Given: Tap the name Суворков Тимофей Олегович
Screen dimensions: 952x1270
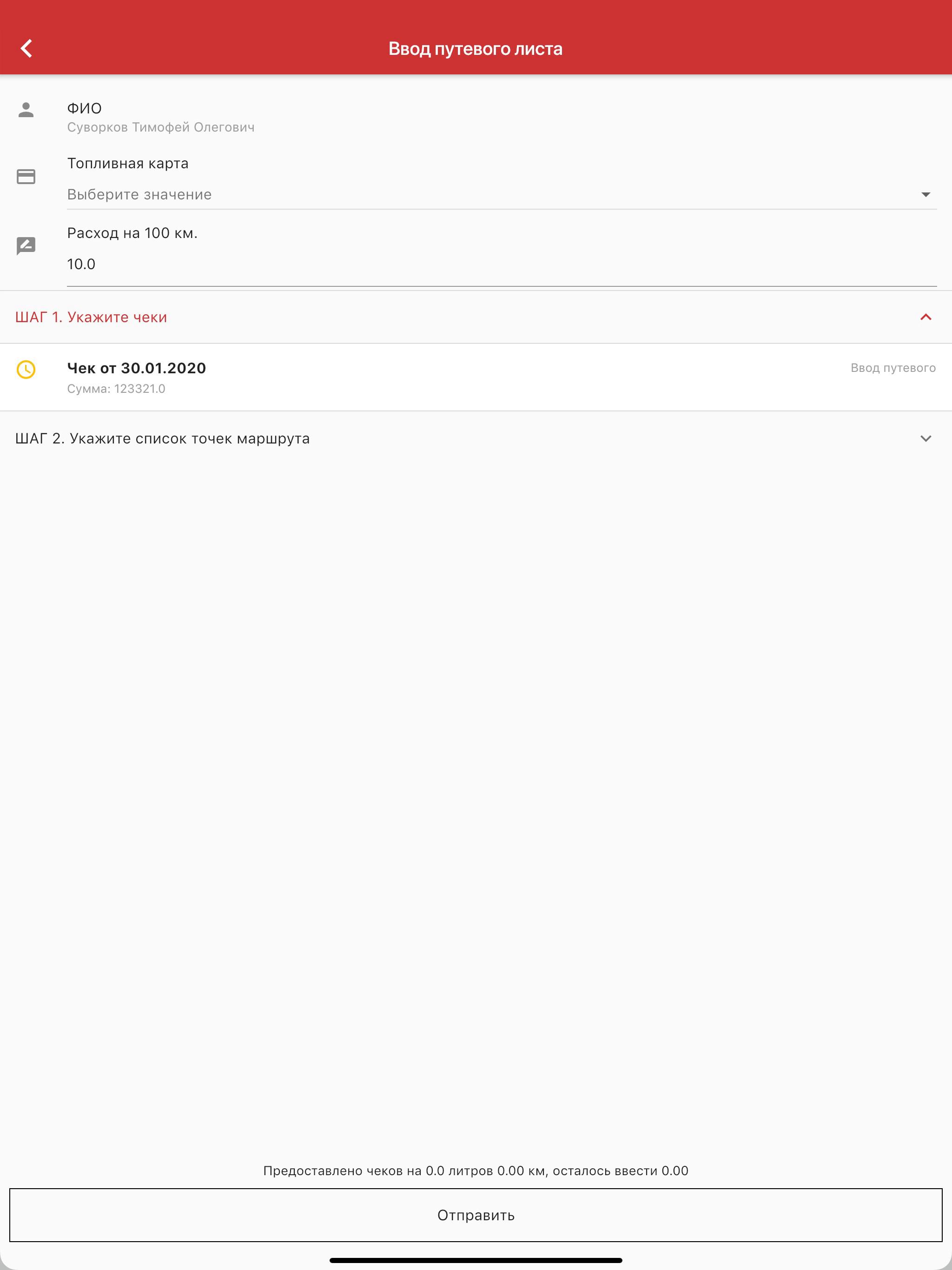Looking at the screenshot, I should point(161,127).
